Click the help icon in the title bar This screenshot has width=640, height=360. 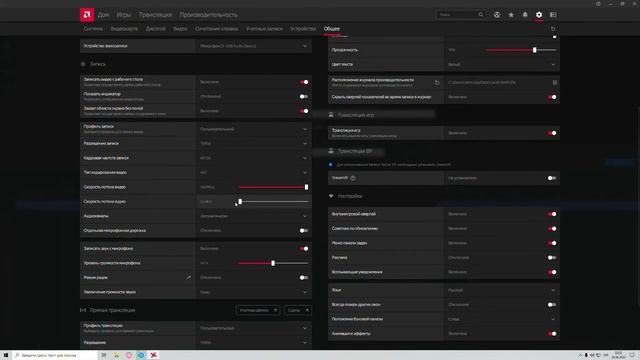click(598, 4)
